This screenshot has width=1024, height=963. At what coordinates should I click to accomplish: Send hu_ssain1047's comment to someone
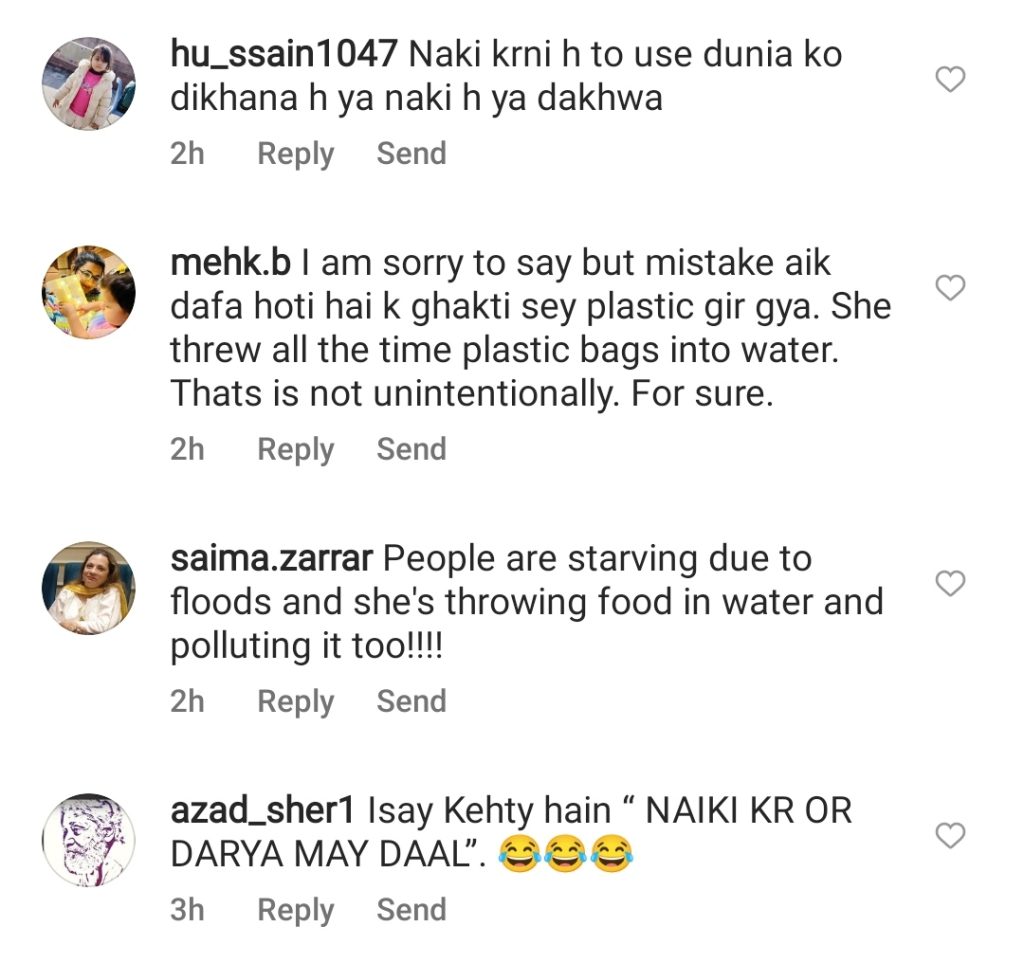point(411,154)
